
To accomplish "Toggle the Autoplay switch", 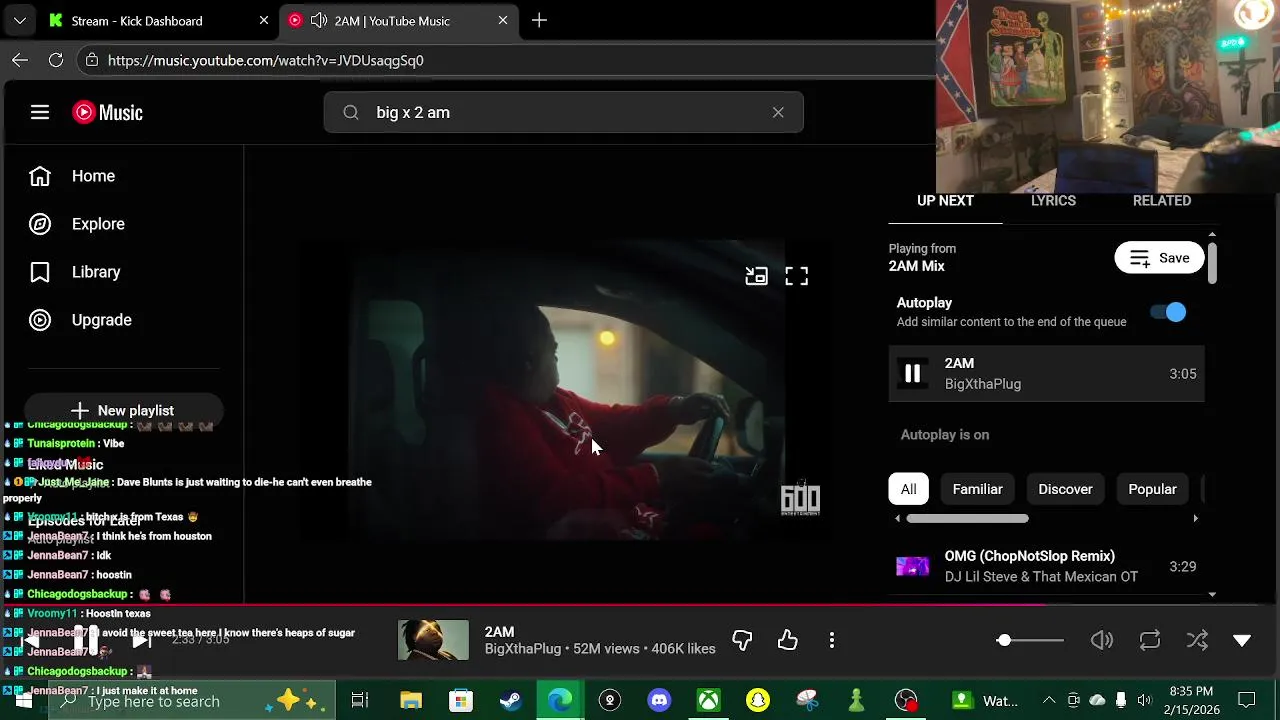I will [x=1168, y=312].
